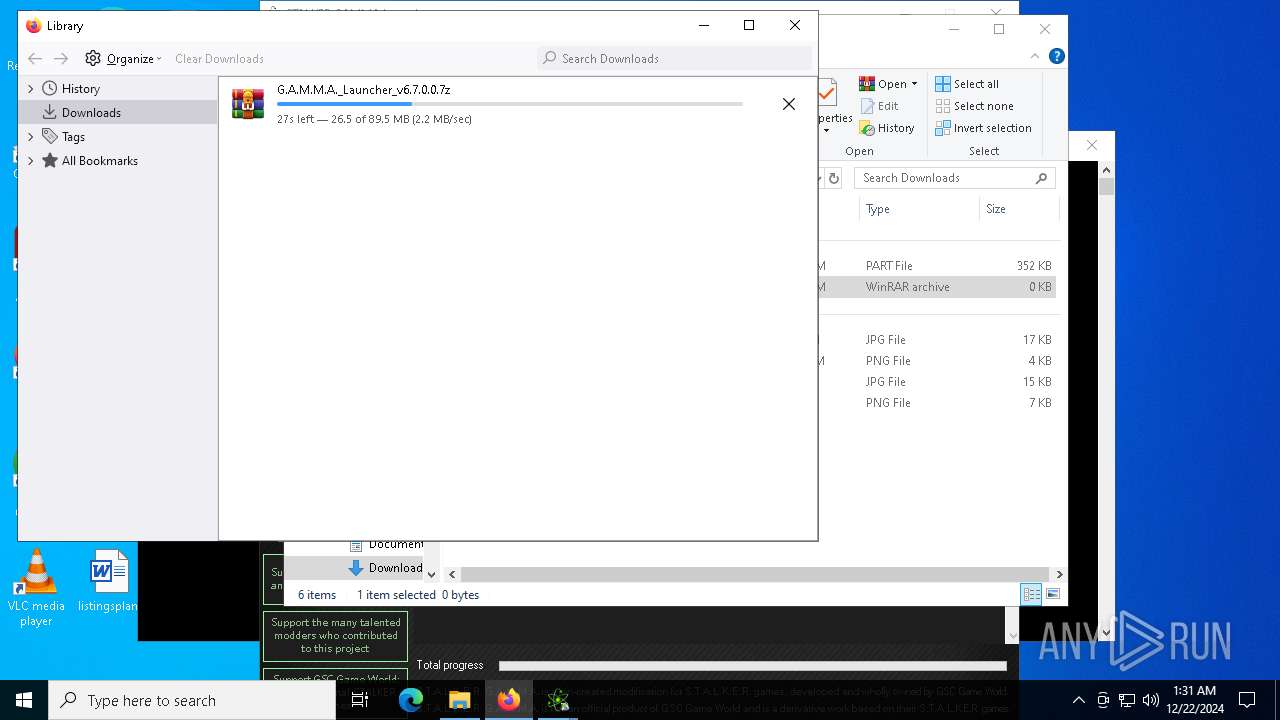Open the Windows Start menu
The height and width of the screenshot is (720, 1280).
pos(24,700)
